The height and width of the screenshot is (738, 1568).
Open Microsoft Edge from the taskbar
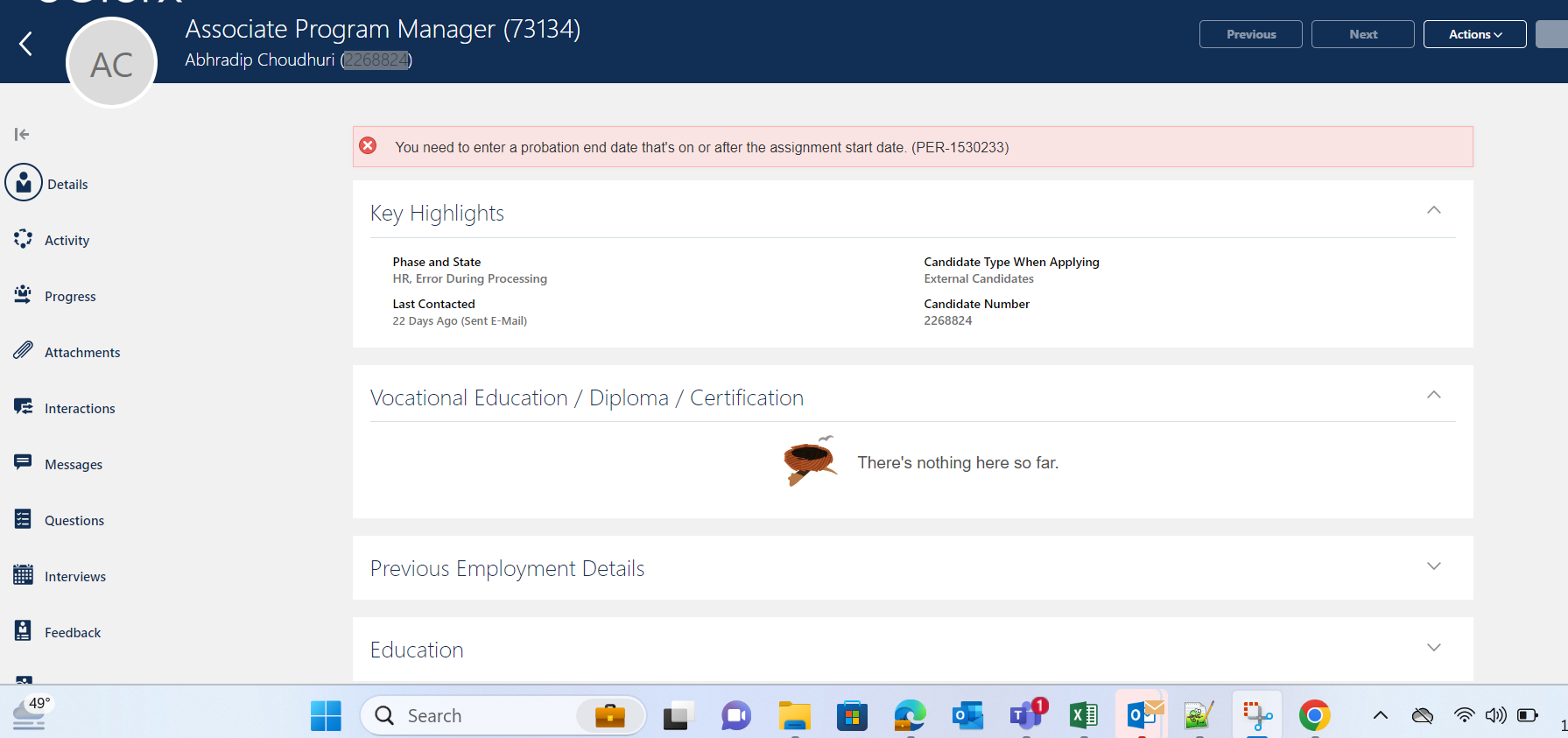click(911, 715)
